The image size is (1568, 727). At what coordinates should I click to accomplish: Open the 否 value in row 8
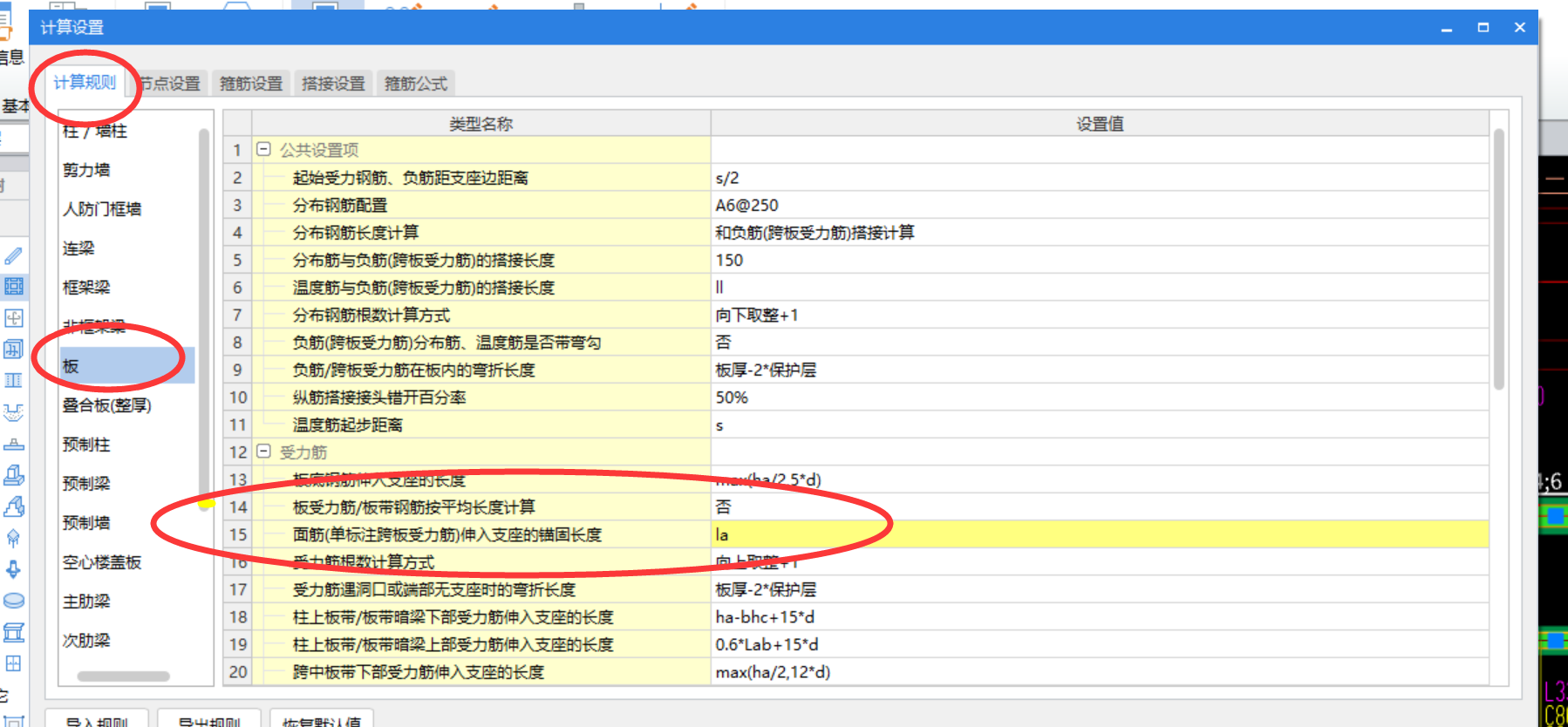pos(1100,343)
